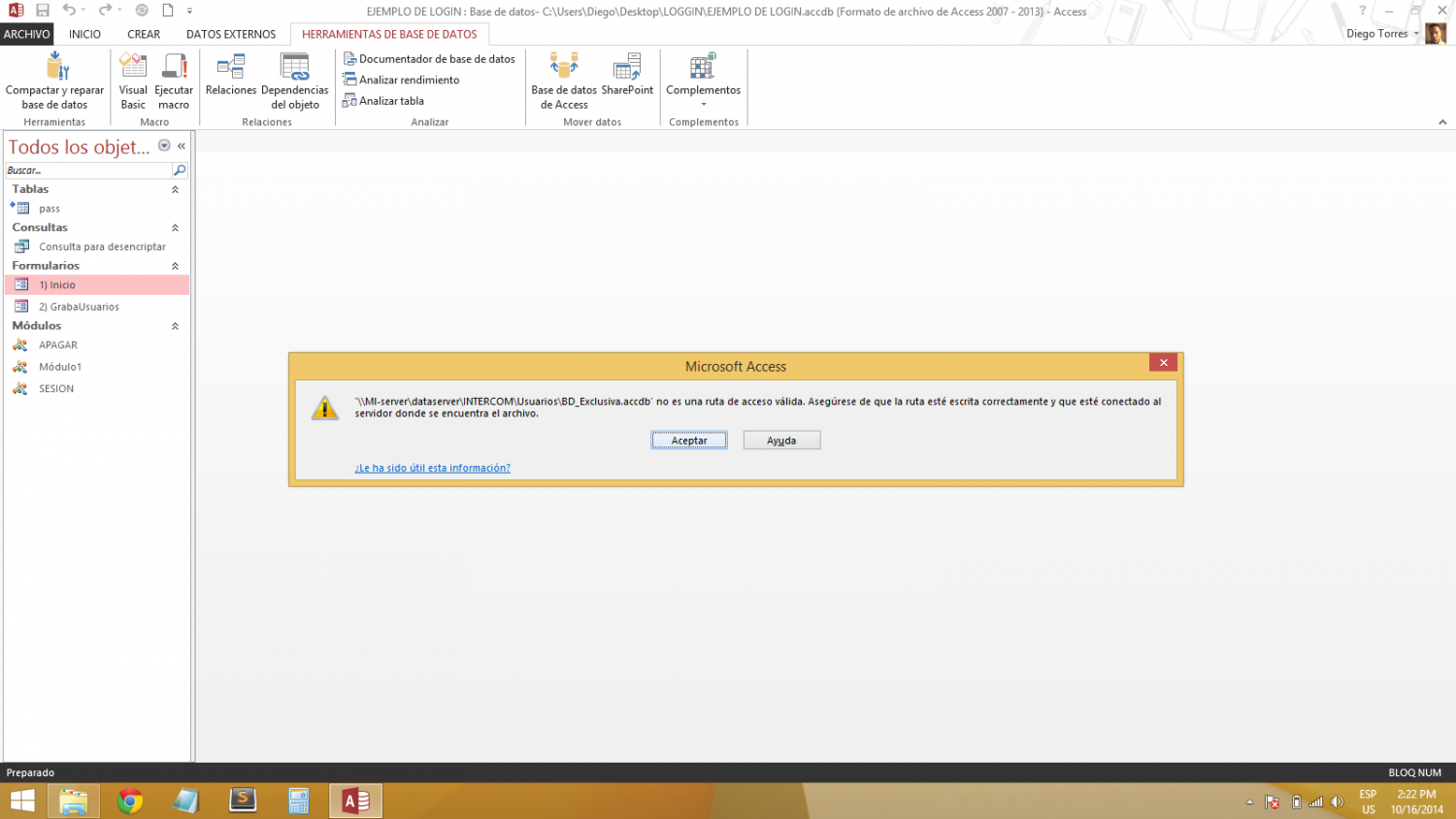Click the network signal tray icon
This screenshot has height=819, width=1456.
[1315, 802]
